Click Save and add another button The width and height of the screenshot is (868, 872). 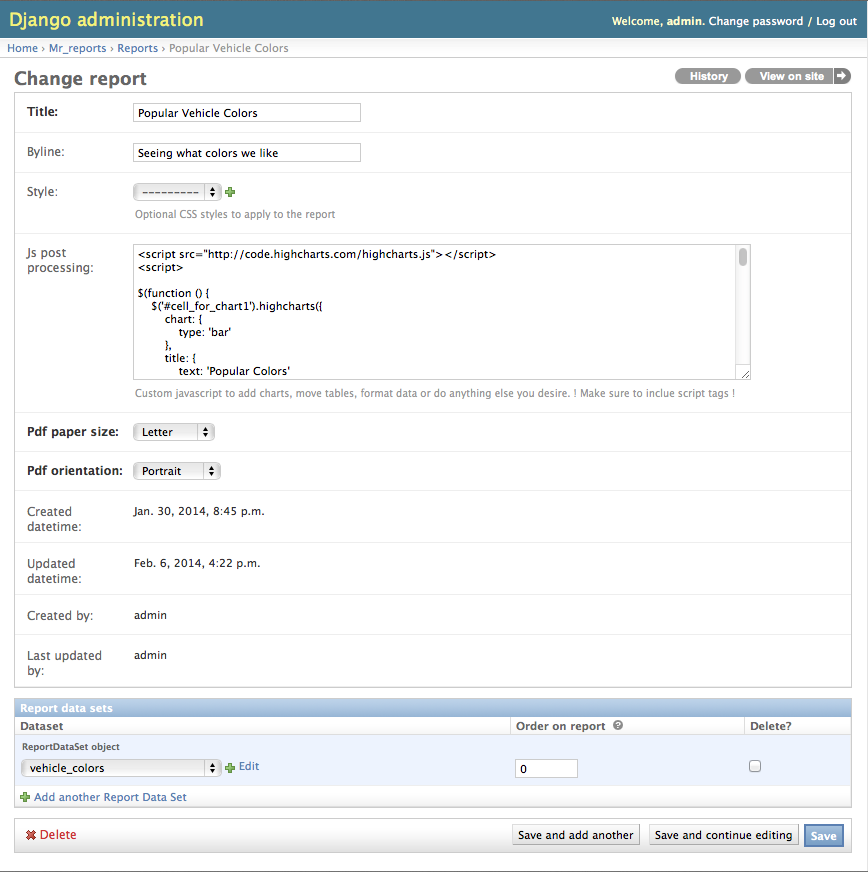coord(576,835)
